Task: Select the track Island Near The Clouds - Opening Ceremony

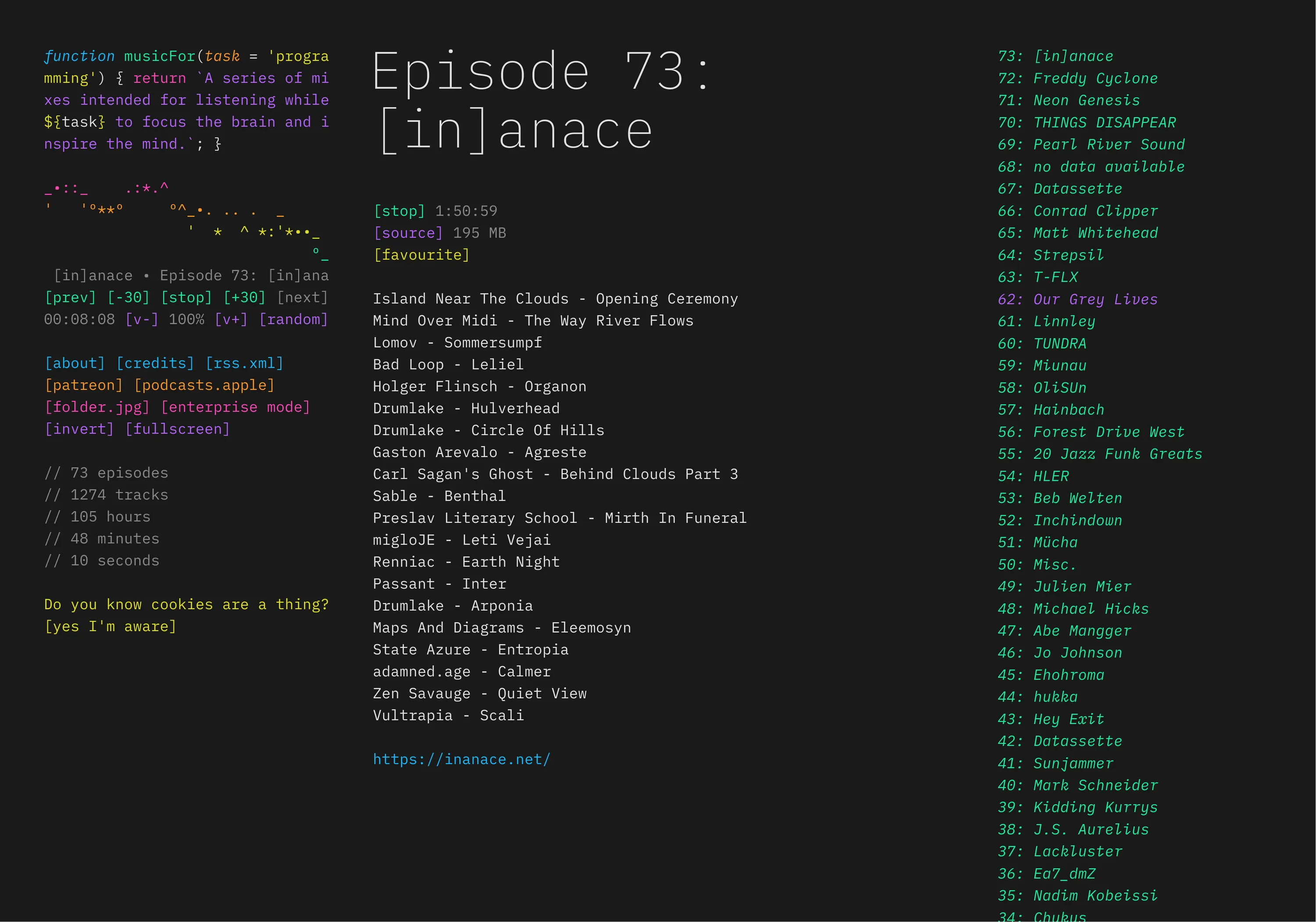Action: coord(555,299)
